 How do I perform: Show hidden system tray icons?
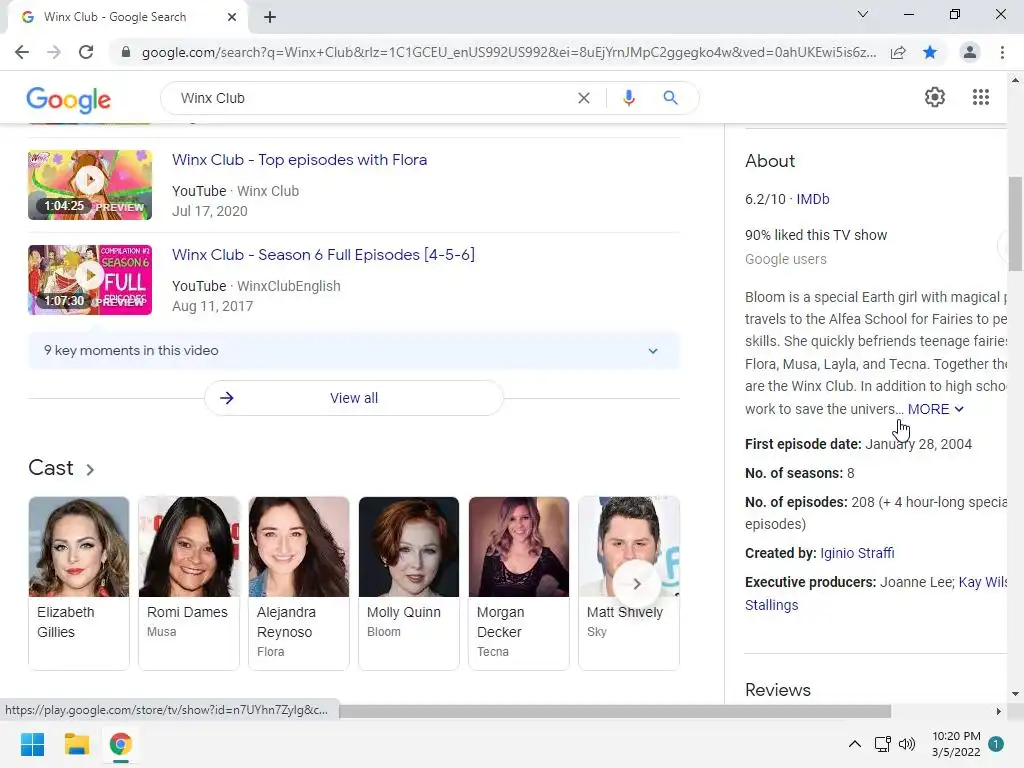pyautogui.click(x=854, y=744)
